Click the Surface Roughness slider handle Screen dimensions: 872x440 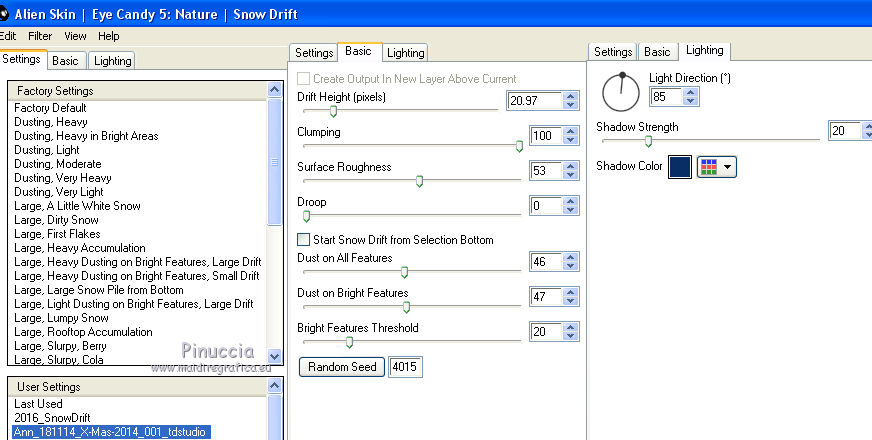pos(419,181)
